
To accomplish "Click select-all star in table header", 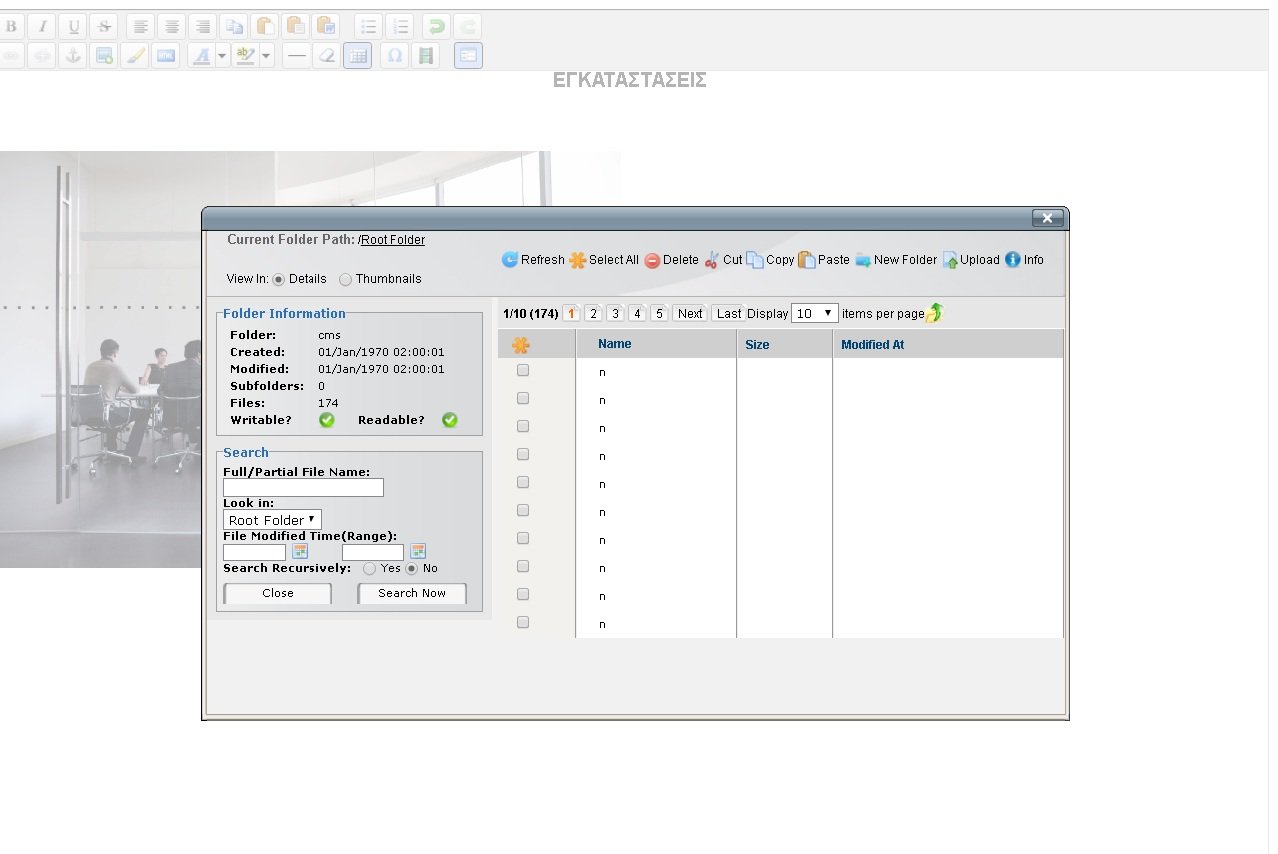I will tap(520, 345).
